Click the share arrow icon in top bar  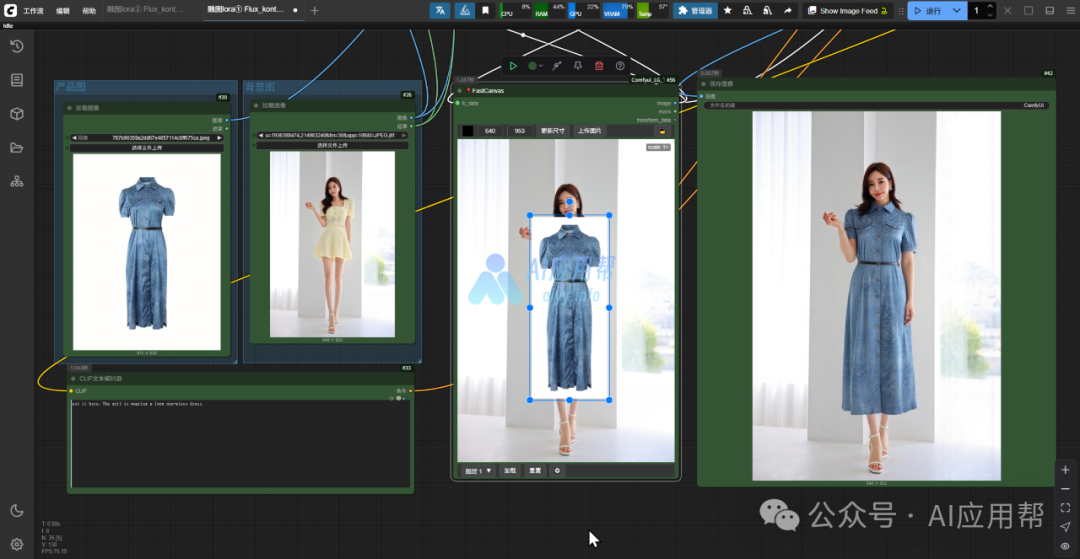(x=787, y=10)
